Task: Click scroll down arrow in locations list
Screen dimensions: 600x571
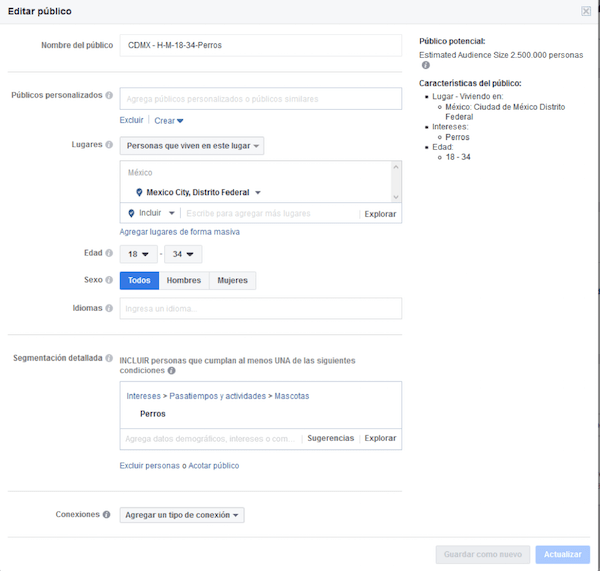Action: click(396, 197)
